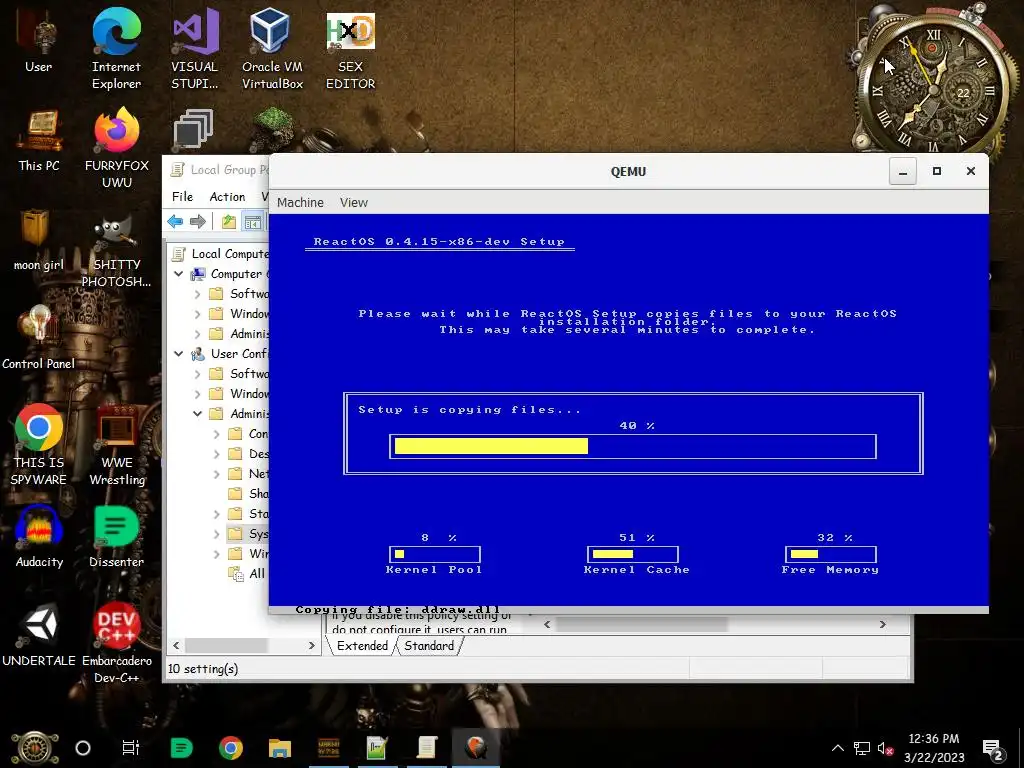Image resolution: width=1024 pixels, height=768 pixels.
Task: Expand Software folder under User Configuration
Action: (x=198, y=374)
